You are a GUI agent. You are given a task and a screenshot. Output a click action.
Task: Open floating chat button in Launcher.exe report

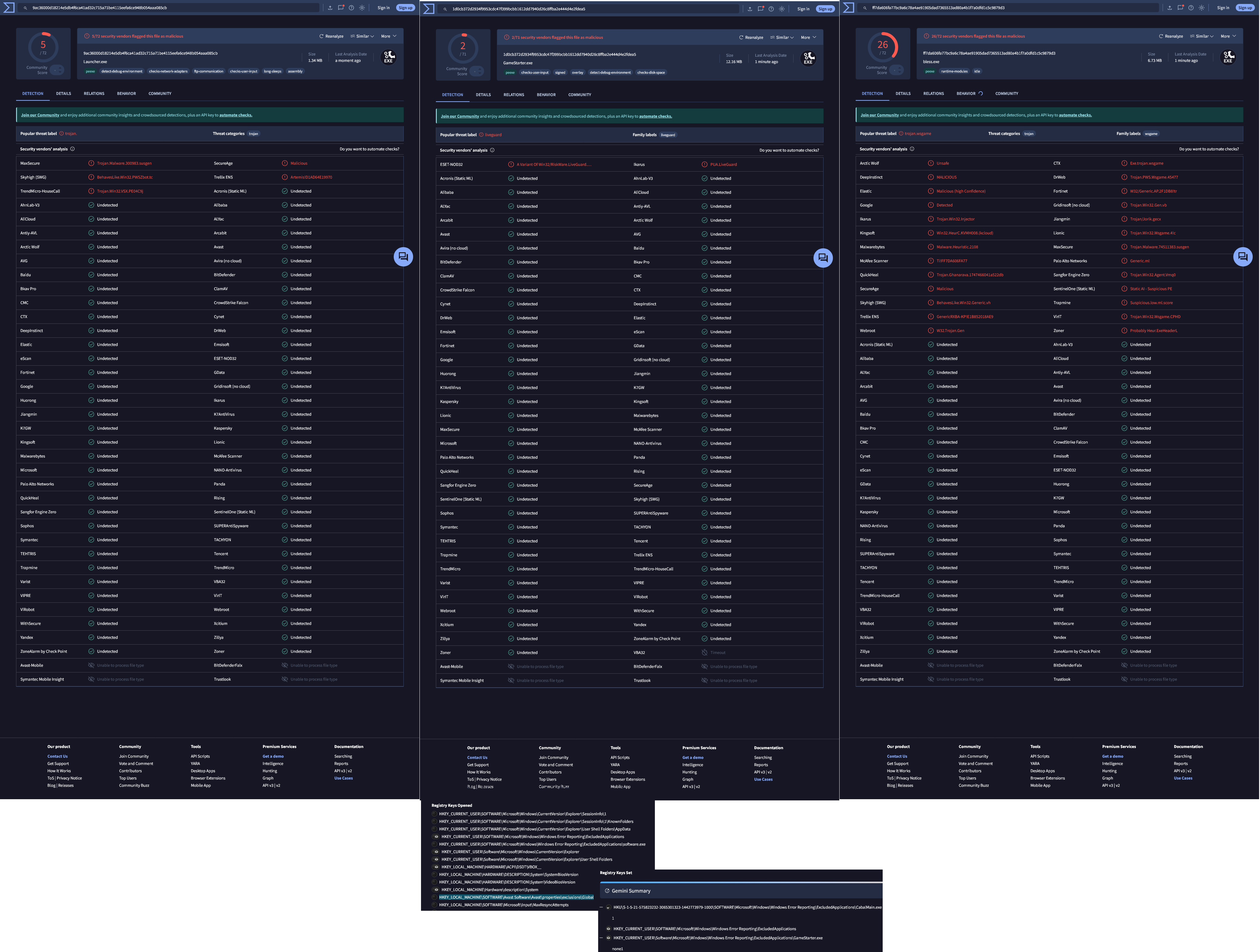click(403, 257)
